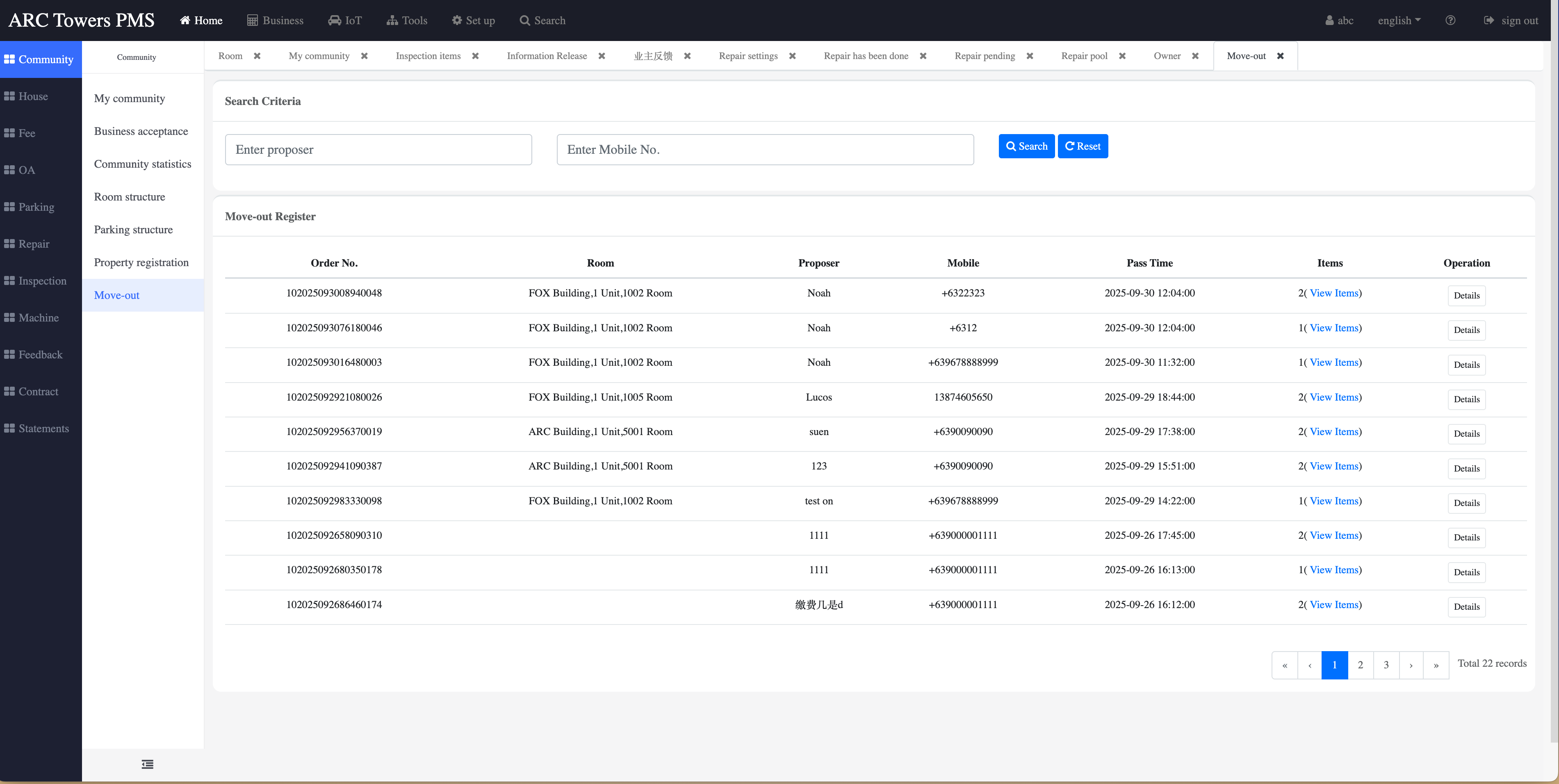The height and width of the screenshot is (784, 1559).
Task: Select page 2 in pagination
Action: point(1360,665)
